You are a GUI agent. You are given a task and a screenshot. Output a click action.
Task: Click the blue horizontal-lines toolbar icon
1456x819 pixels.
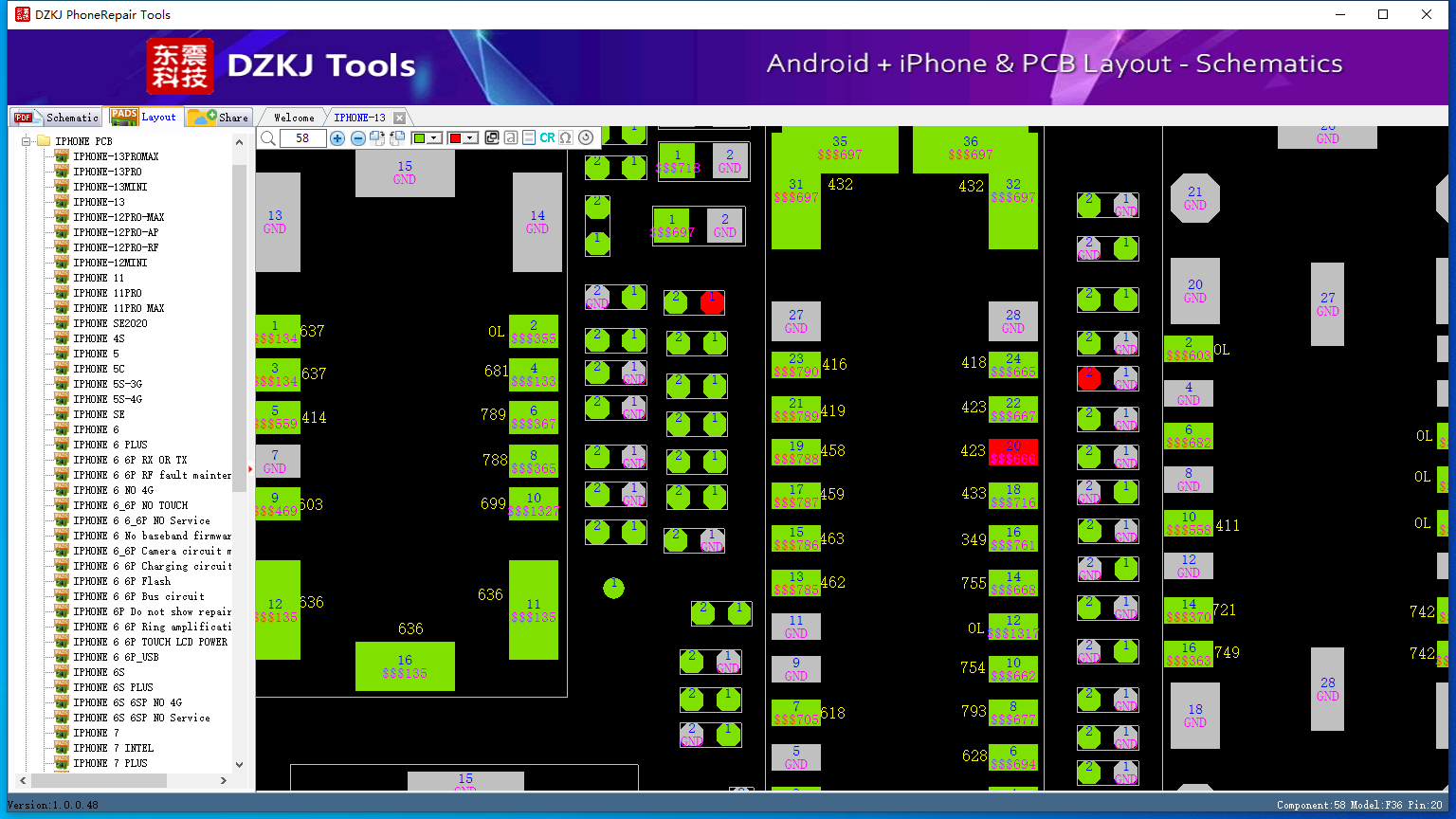[x=529, y=138]
